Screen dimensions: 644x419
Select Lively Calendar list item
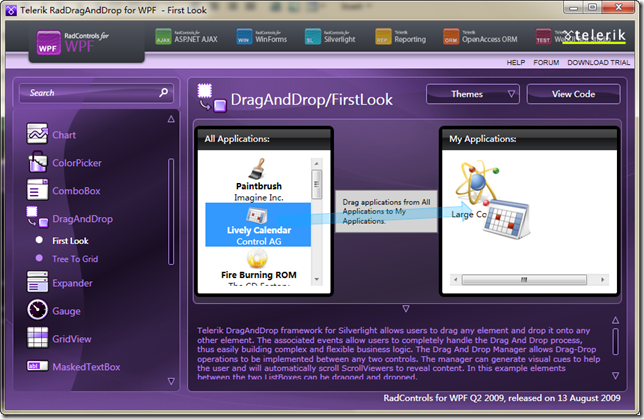point(258,224)
